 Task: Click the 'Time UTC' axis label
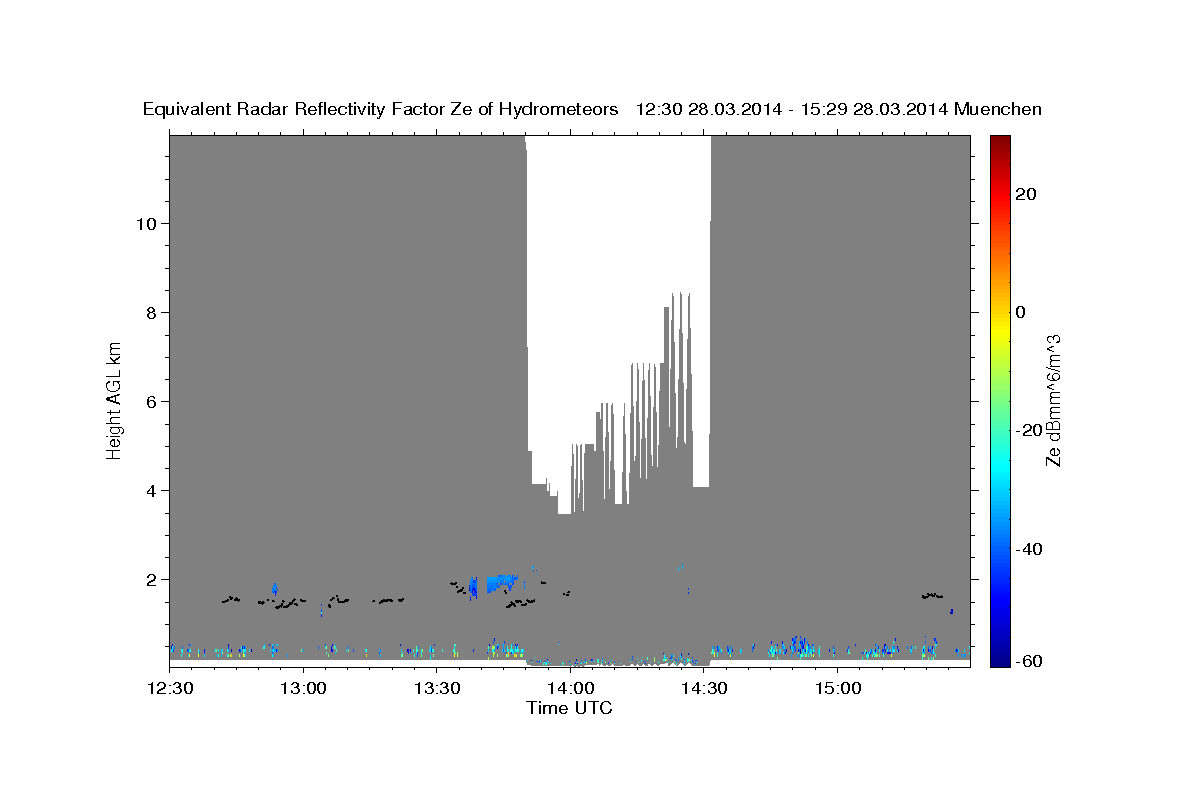coord(570,708)
